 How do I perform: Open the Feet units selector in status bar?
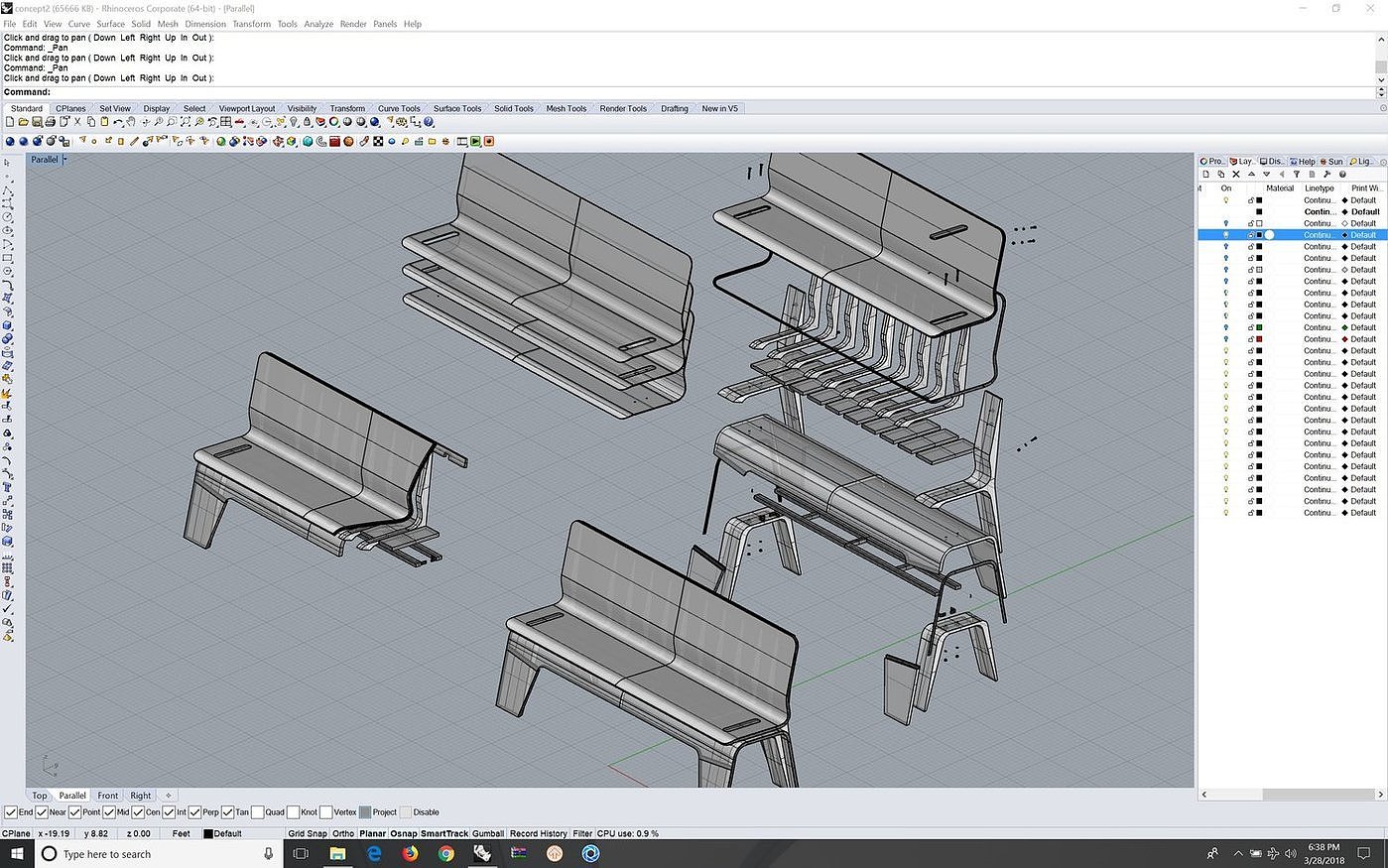[x=181, y=833]
